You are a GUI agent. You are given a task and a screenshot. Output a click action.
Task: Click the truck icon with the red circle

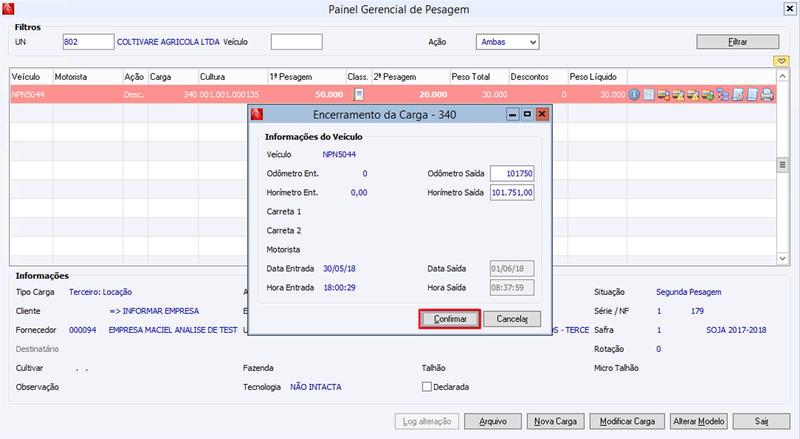[663, 94]
